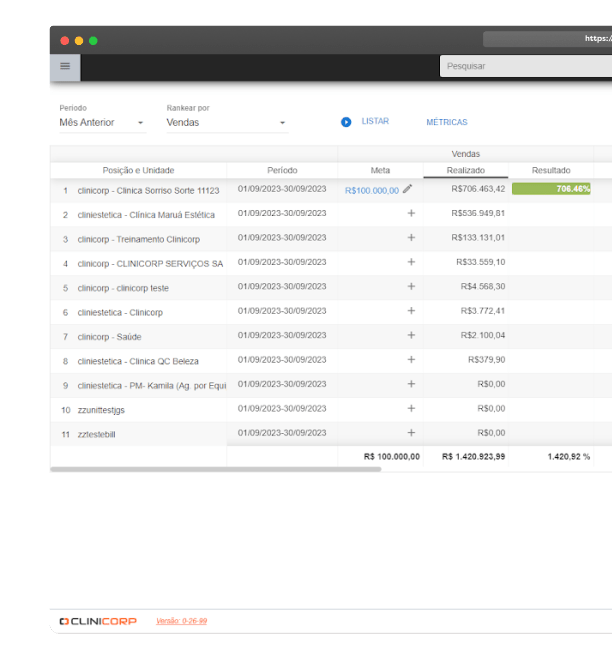Click the macOS yellow minimize button
This screenshot has height=658, width=612.
tap(79, 41)
